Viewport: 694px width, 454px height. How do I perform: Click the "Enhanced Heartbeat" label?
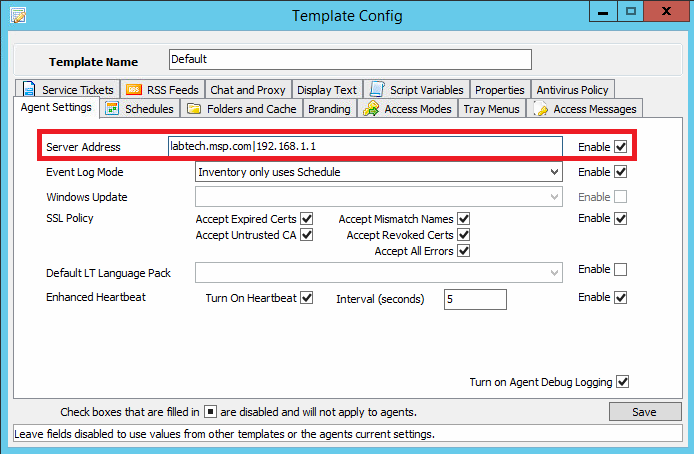pos(96,297)
